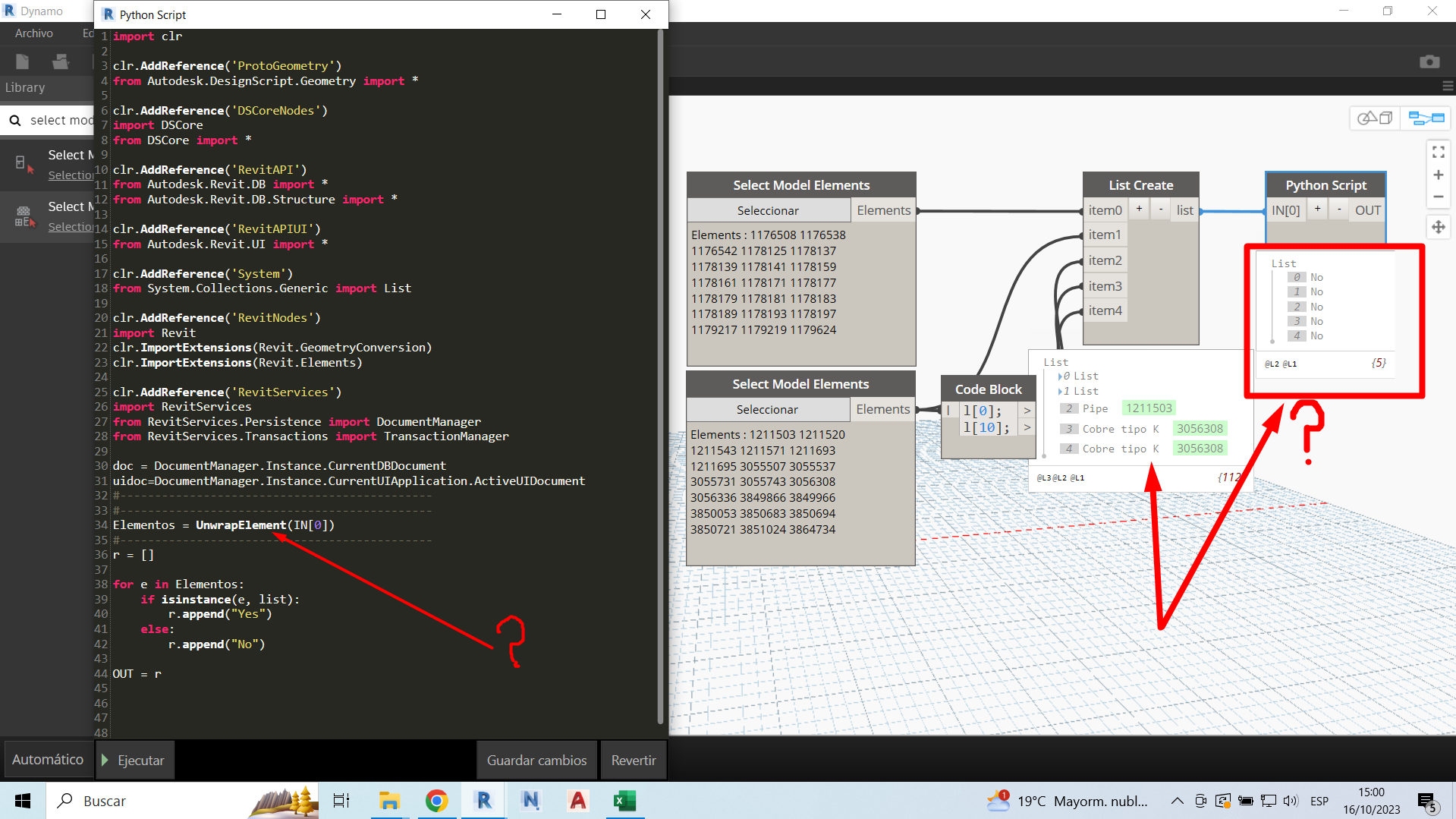Expand the '1 List' entry in preview
Image resolution: width=1456 pixels, height=819 pixels.
[1061, 392]
